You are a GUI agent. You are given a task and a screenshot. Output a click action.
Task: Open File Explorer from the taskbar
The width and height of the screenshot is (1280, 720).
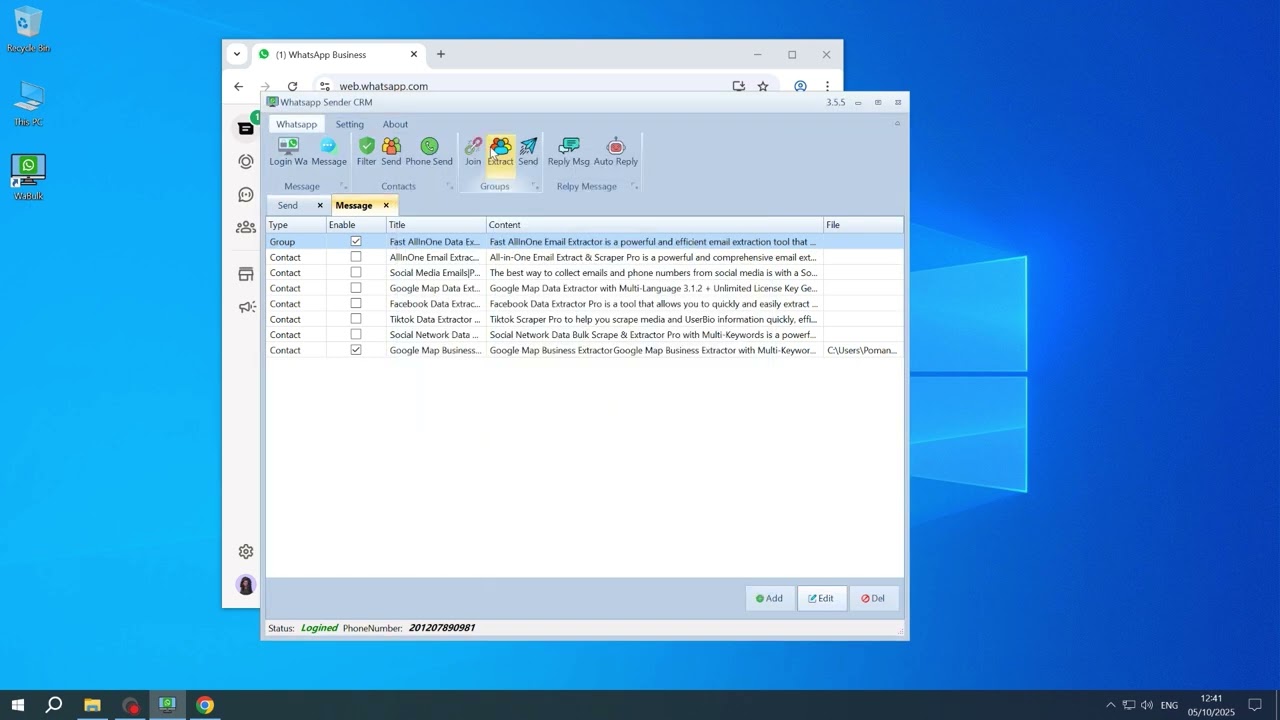[x=92, y=705]
